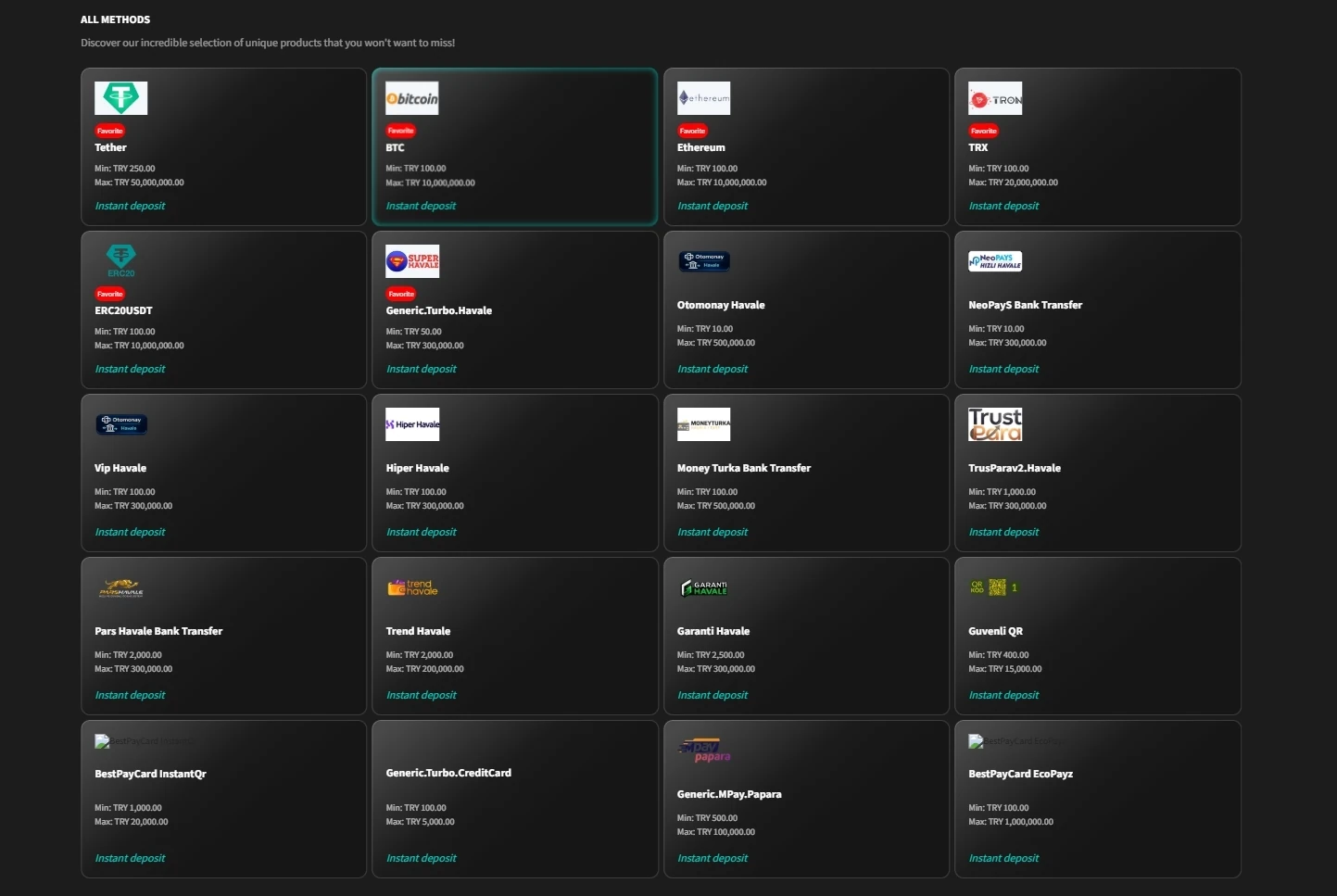Viewport: 1337px width, 896px height.
Task: Open Instant deposit for BTC
Action: [421, 206]
